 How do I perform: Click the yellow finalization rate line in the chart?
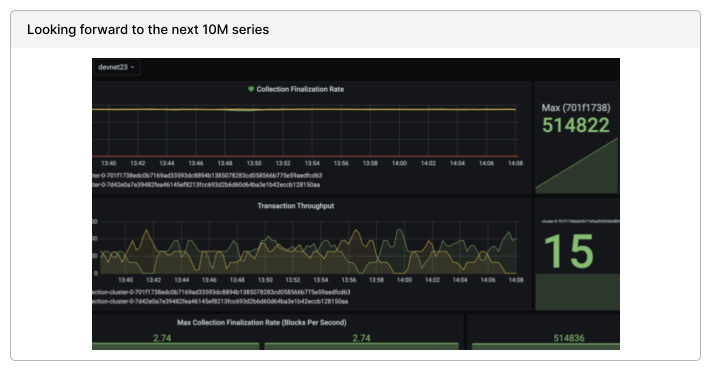coord(304,110)
